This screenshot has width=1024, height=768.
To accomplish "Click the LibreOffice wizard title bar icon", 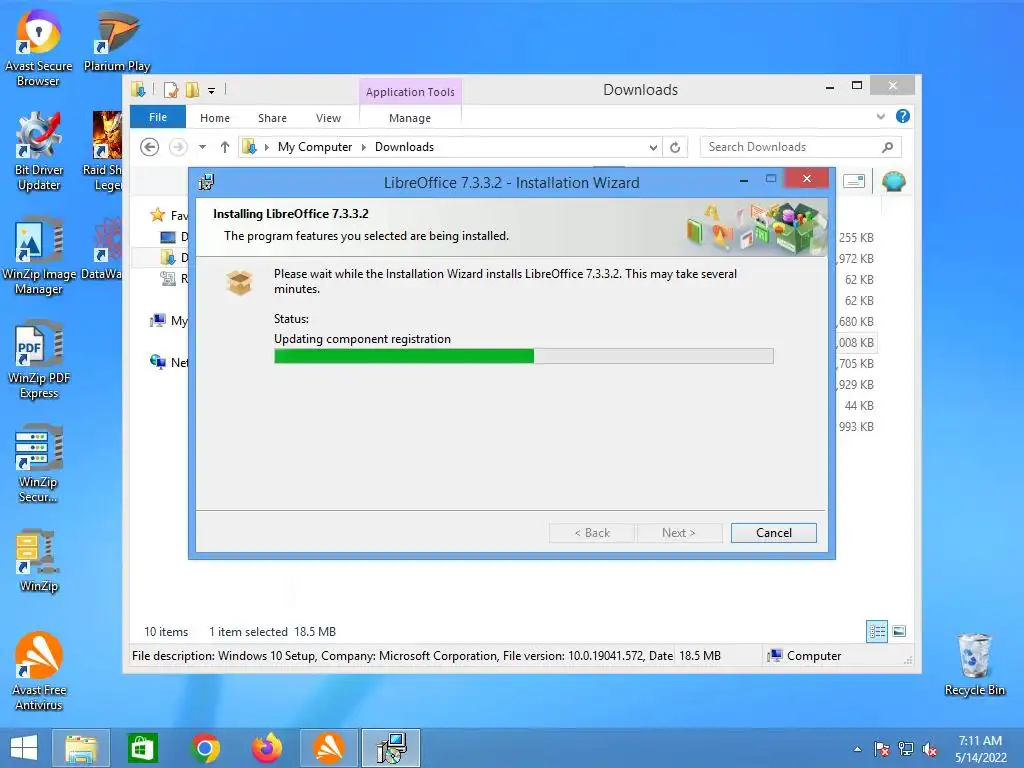I will pos(206,182).
